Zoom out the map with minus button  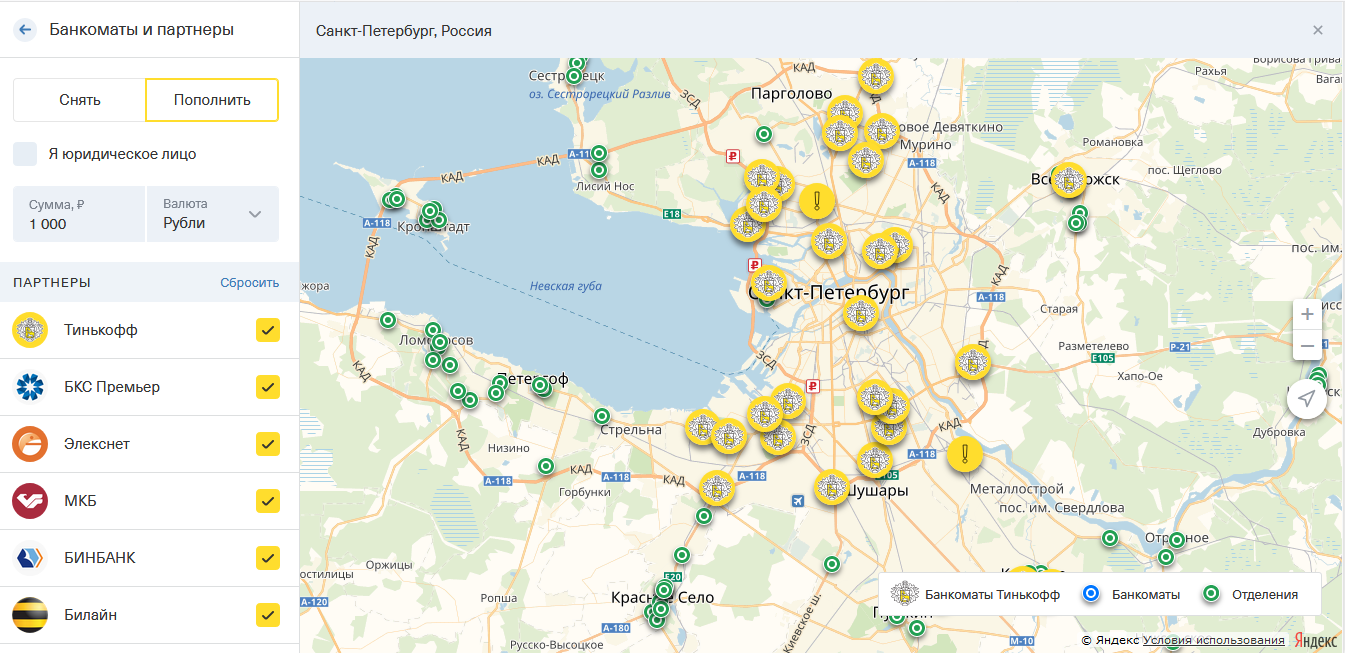[1307, 346]
